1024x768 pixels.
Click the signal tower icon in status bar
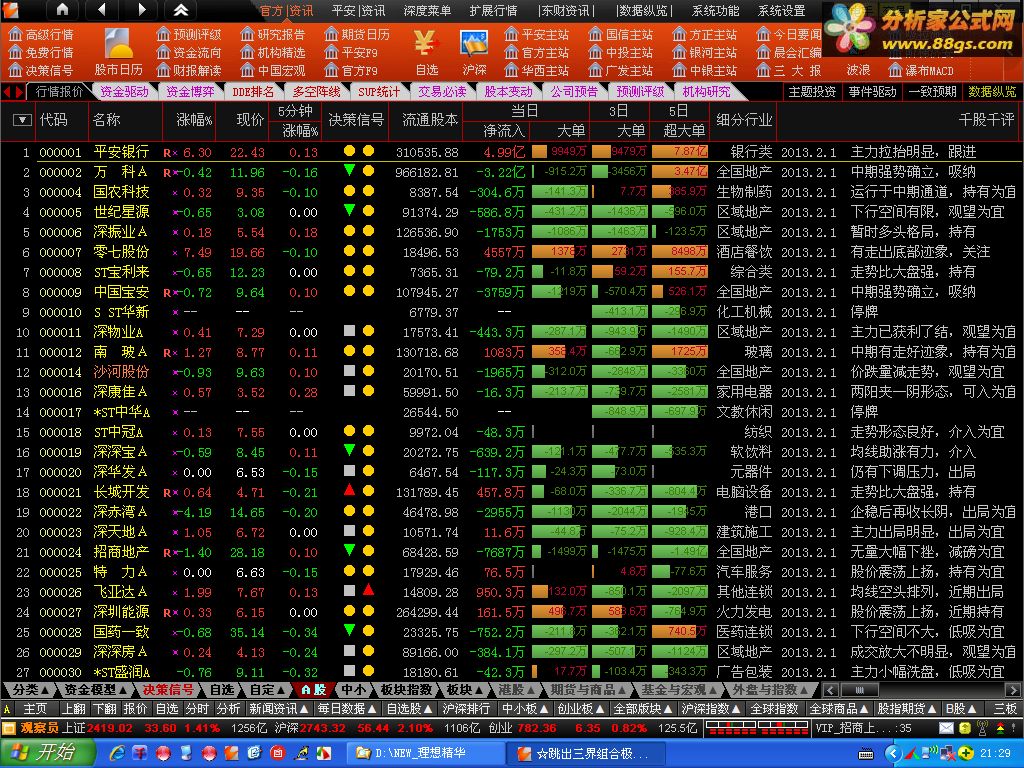pos(982,727)
